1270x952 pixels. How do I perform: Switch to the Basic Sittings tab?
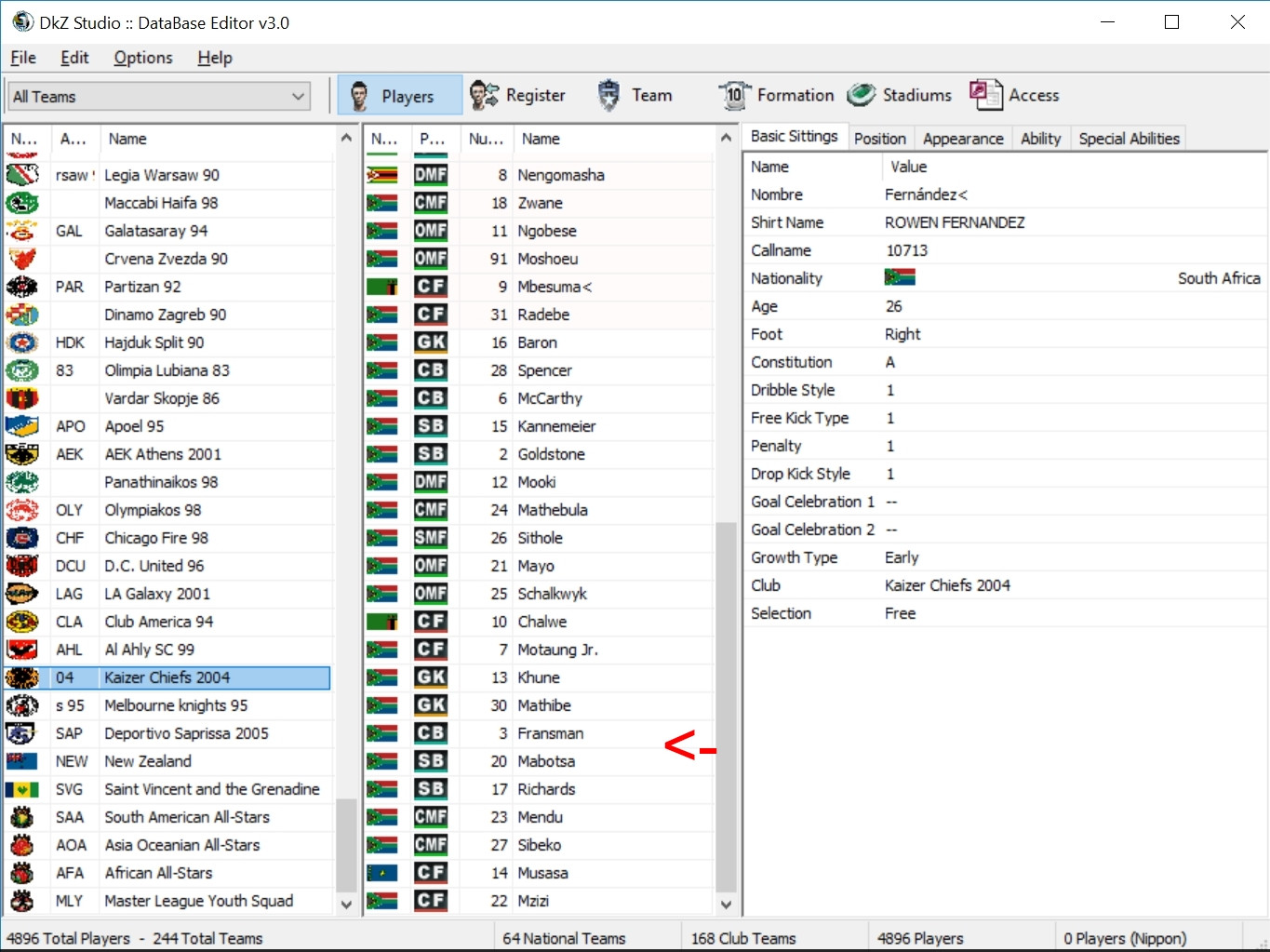pyautogui.click(x=795, y=137)
